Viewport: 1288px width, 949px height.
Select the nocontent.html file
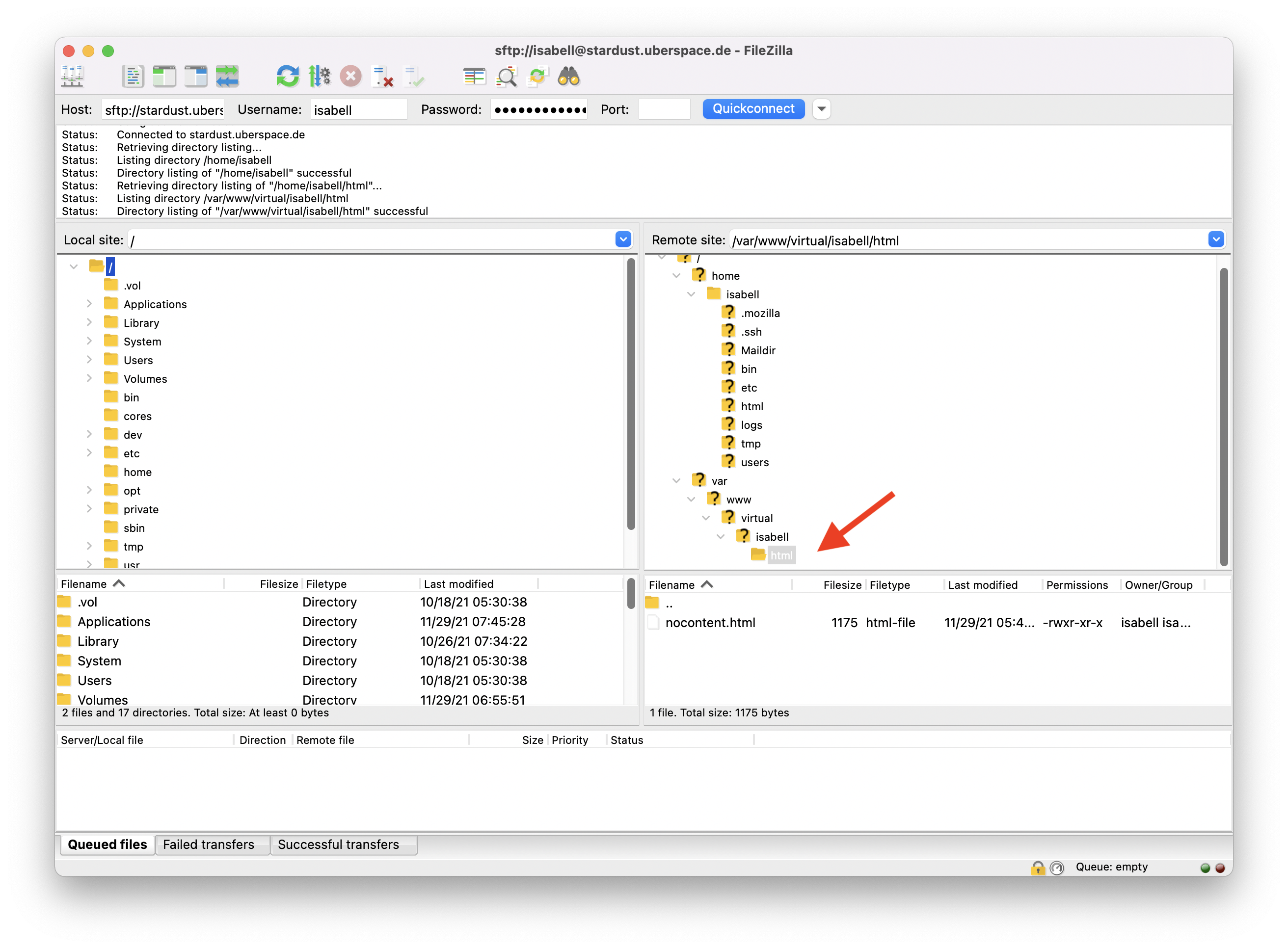(711, 622)
